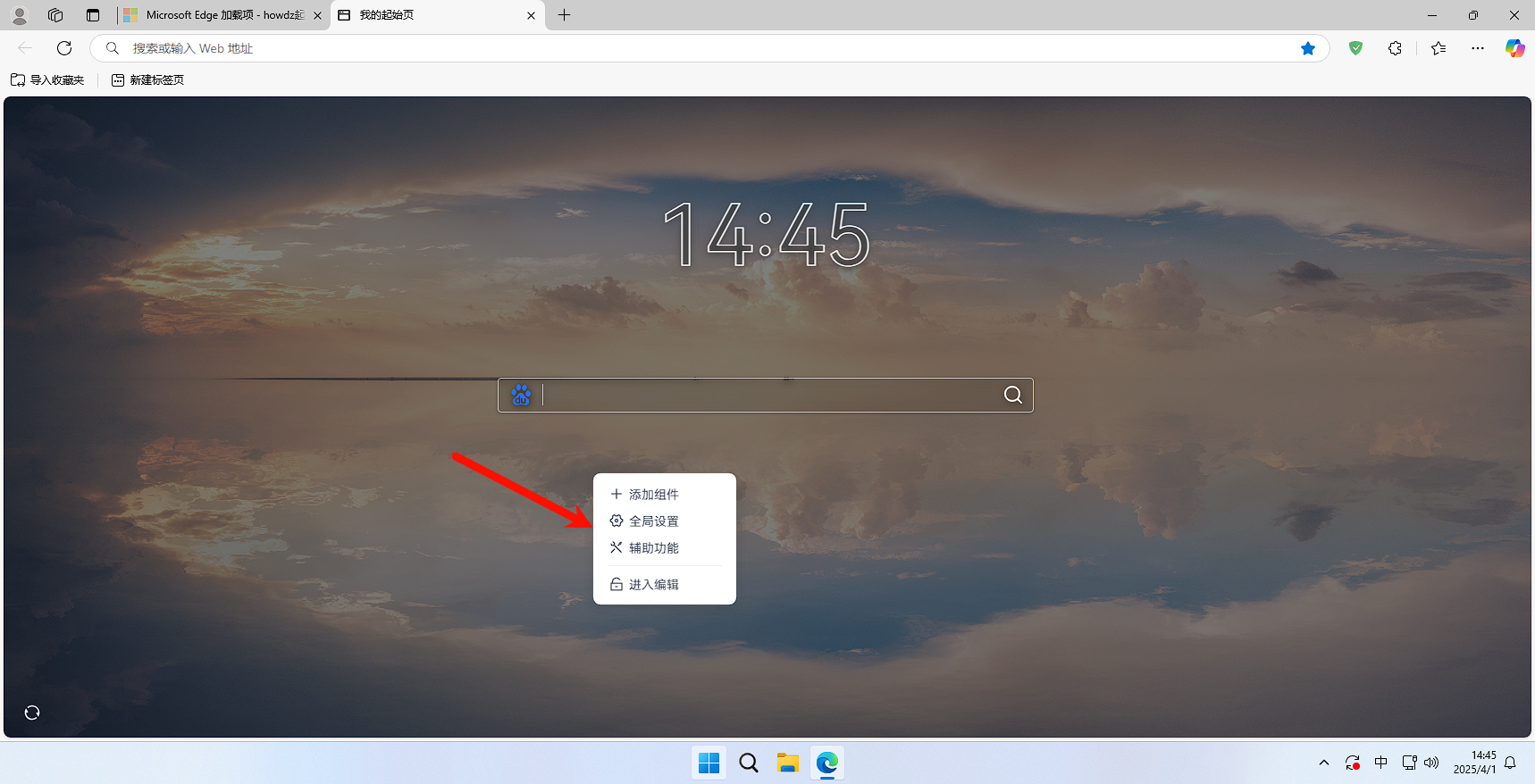The height and width of the screenshot is (784, 1535).
Task: Click the blue favorite star icon
Action: pos(1308,48)
